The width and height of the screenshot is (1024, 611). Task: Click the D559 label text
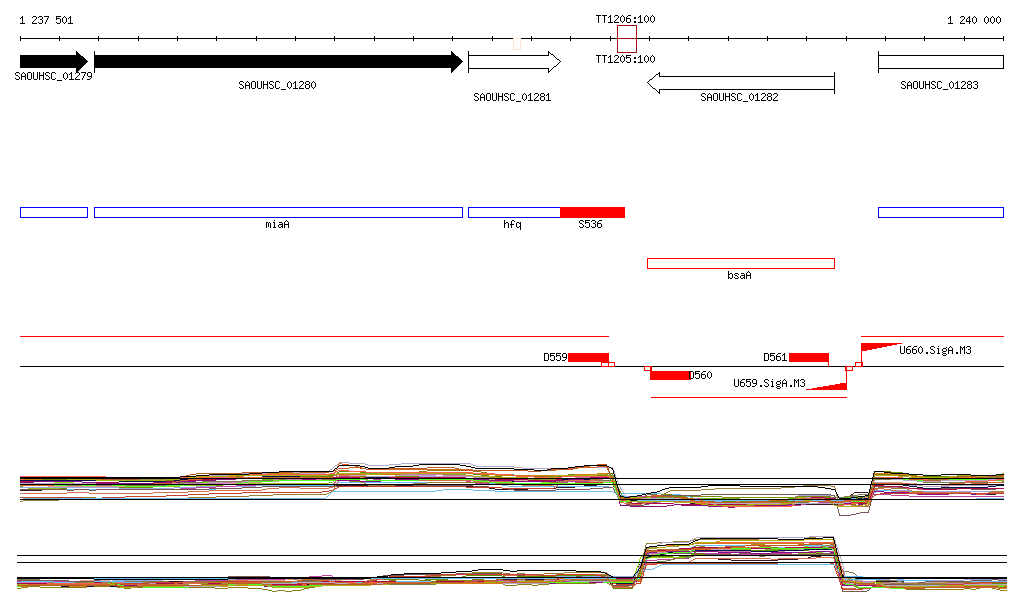coord(555,357)
